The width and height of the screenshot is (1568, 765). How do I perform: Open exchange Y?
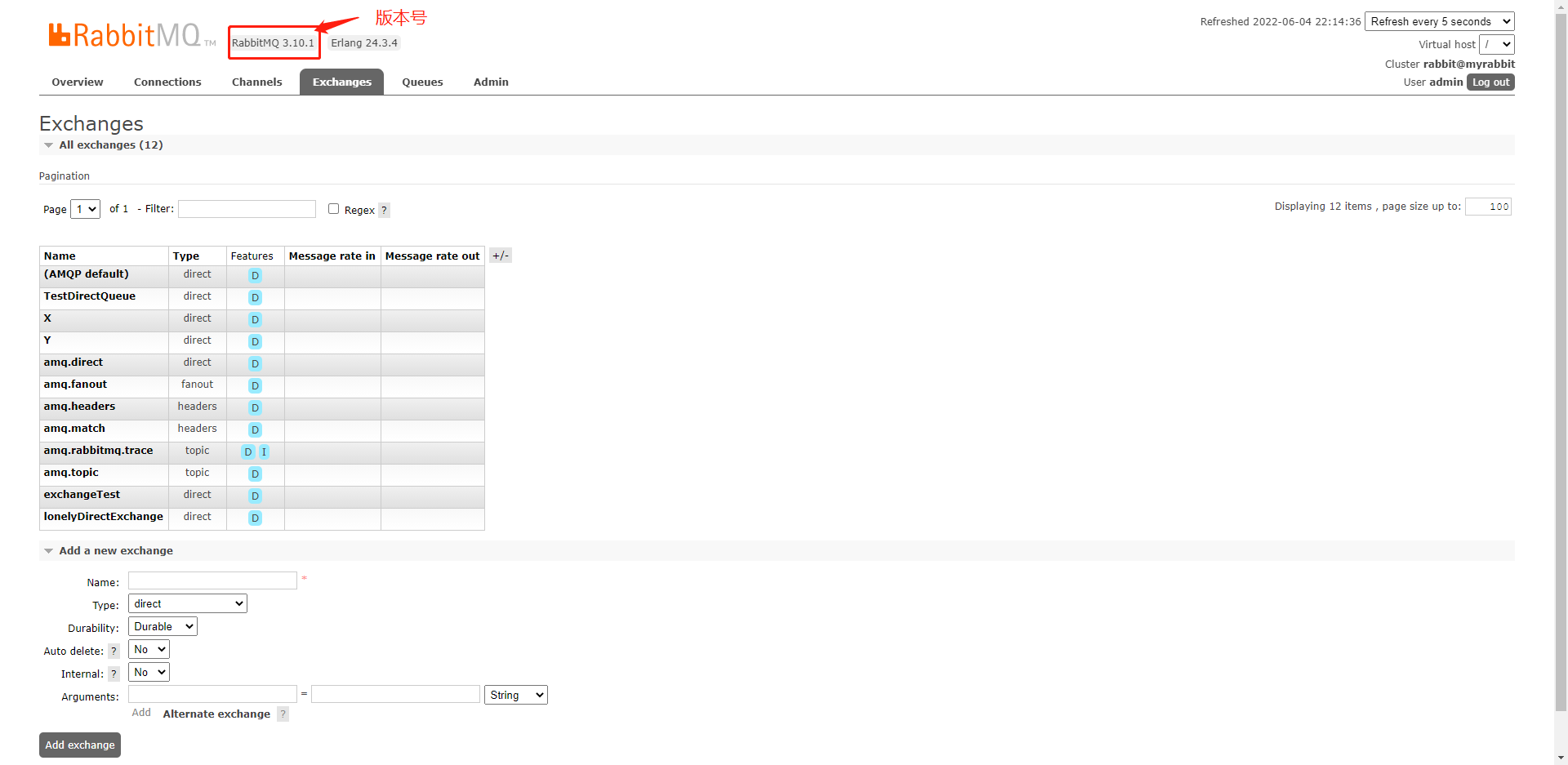[x=47, y=340]
